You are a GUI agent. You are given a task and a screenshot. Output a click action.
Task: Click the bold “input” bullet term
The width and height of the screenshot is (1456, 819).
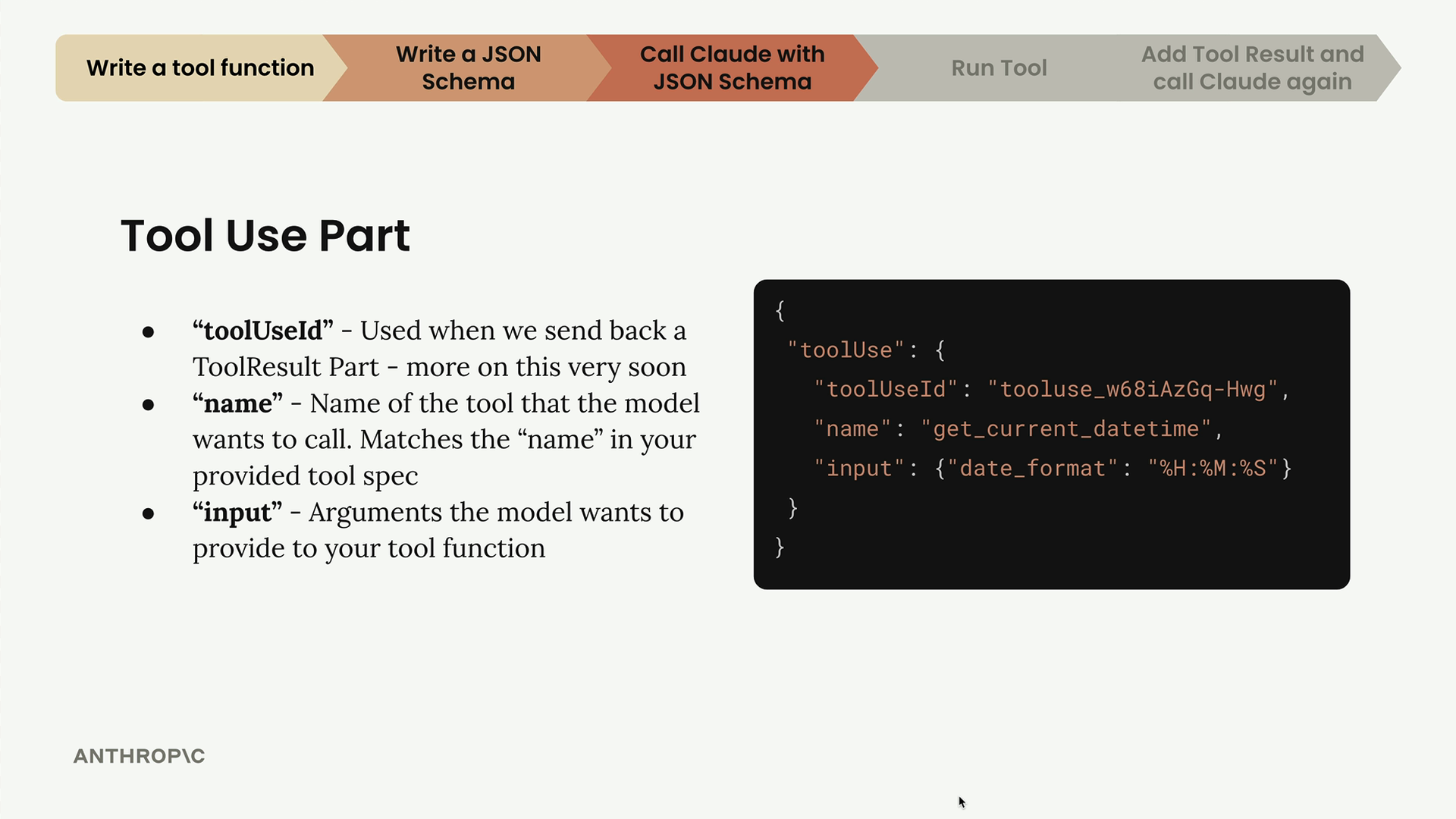pyautogui.click(x=237, y=513)
